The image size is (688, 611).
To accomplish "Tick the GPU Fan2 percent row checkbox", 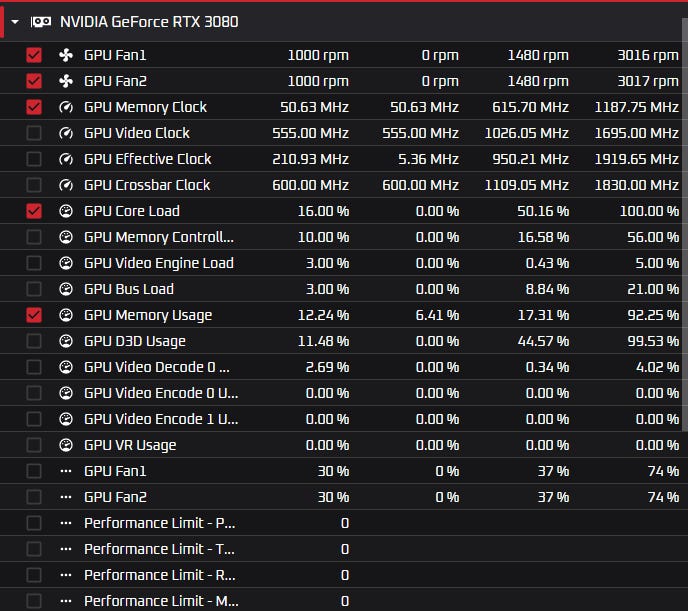I will 34,497.
